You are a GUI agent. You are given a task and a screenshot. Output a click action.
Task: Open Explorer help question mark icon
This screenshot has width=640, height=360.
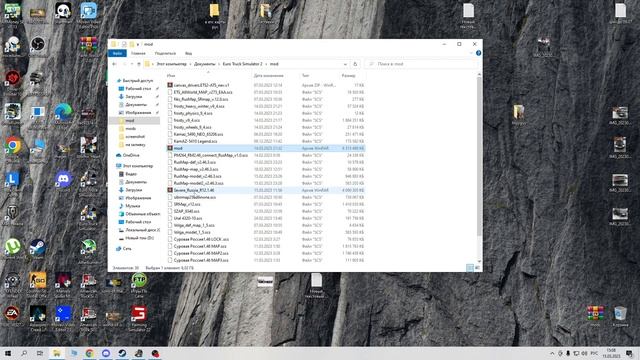[478, 53]
